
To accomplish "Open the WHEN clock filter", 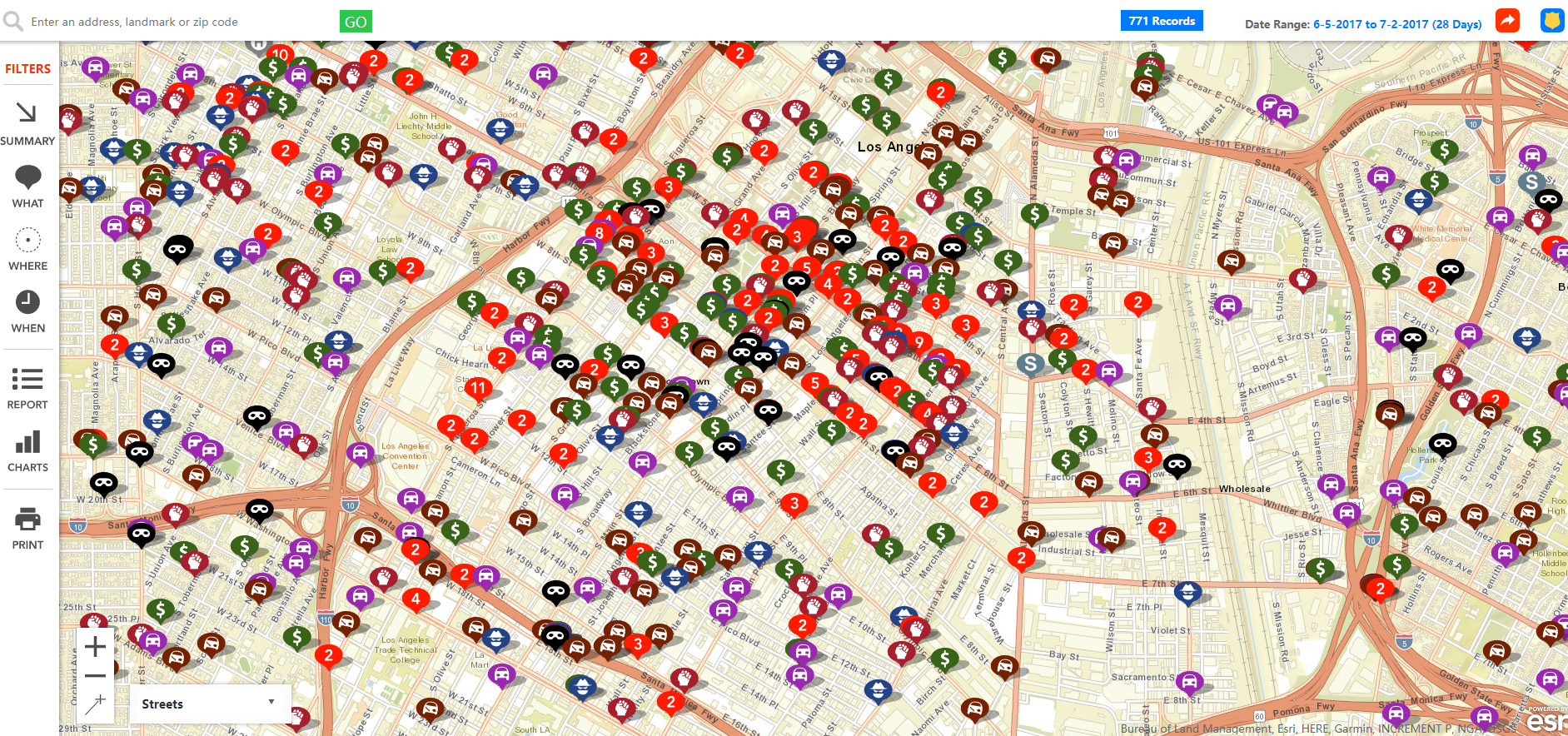I will tap(27, 311).
